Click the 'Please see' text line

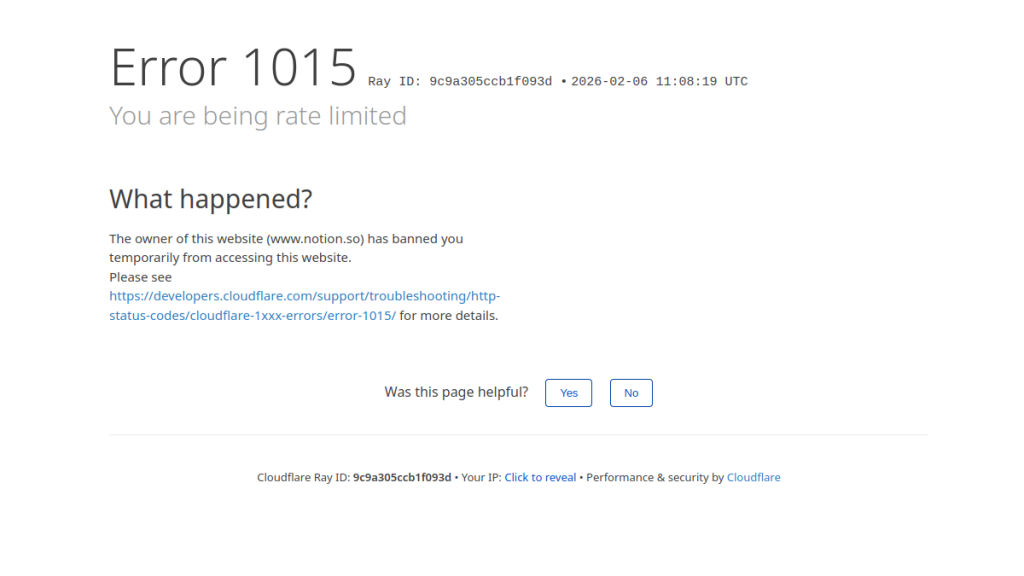click(x=140, y=277)
